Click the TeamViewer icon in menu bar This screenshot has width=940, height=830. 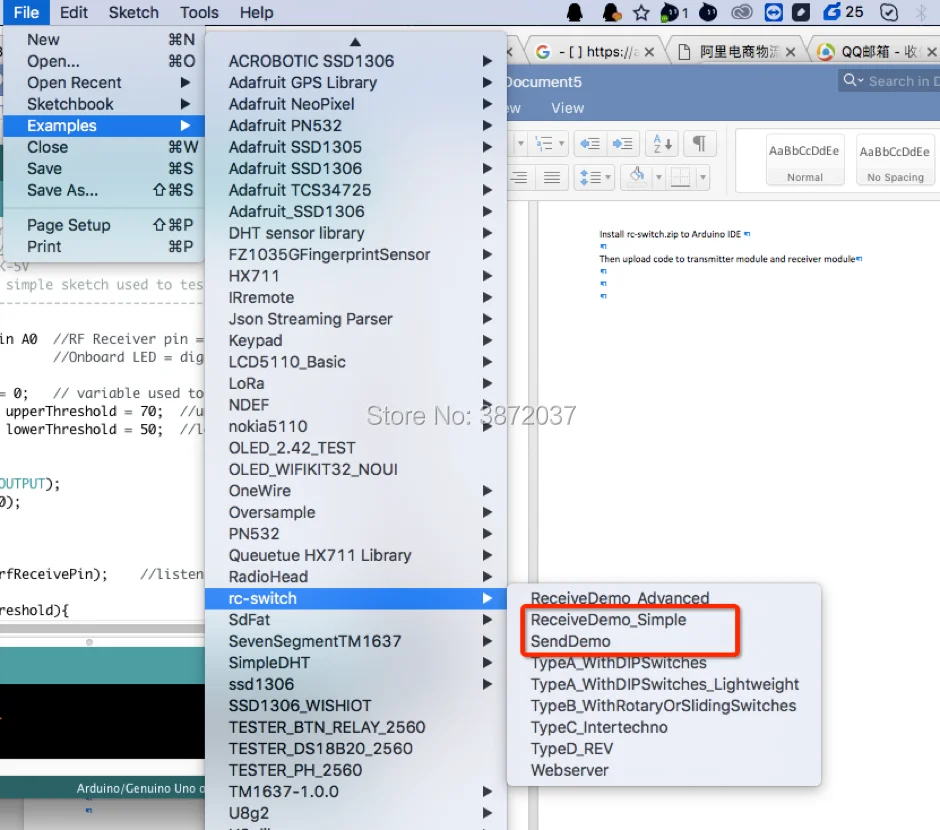[773, 12]
